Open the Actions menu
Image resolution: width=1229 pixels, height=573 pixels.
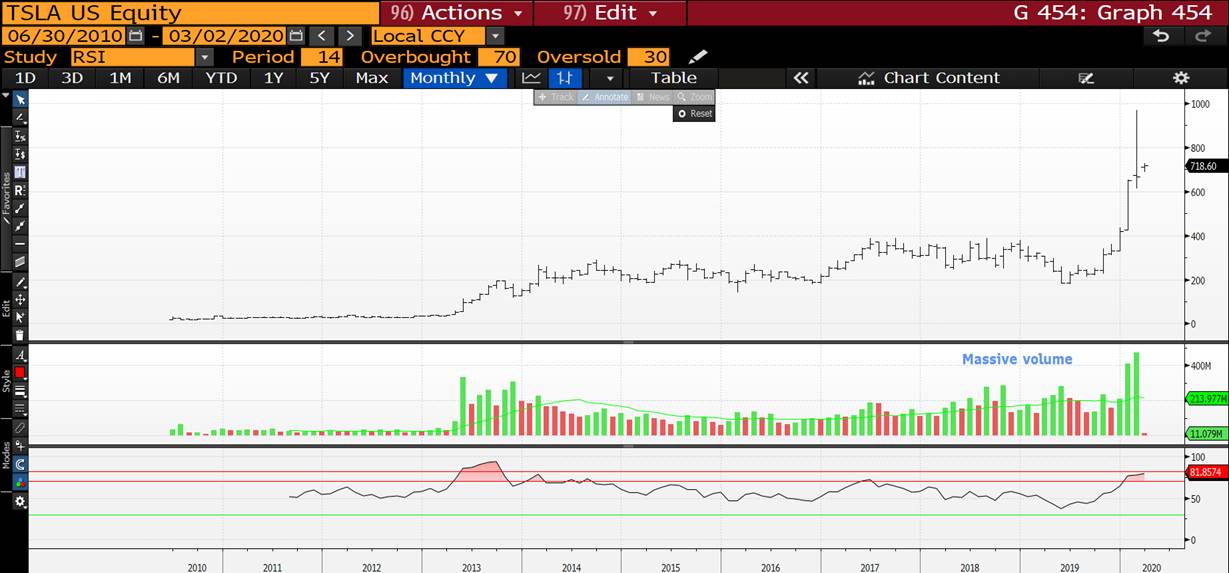click(457, 13)
